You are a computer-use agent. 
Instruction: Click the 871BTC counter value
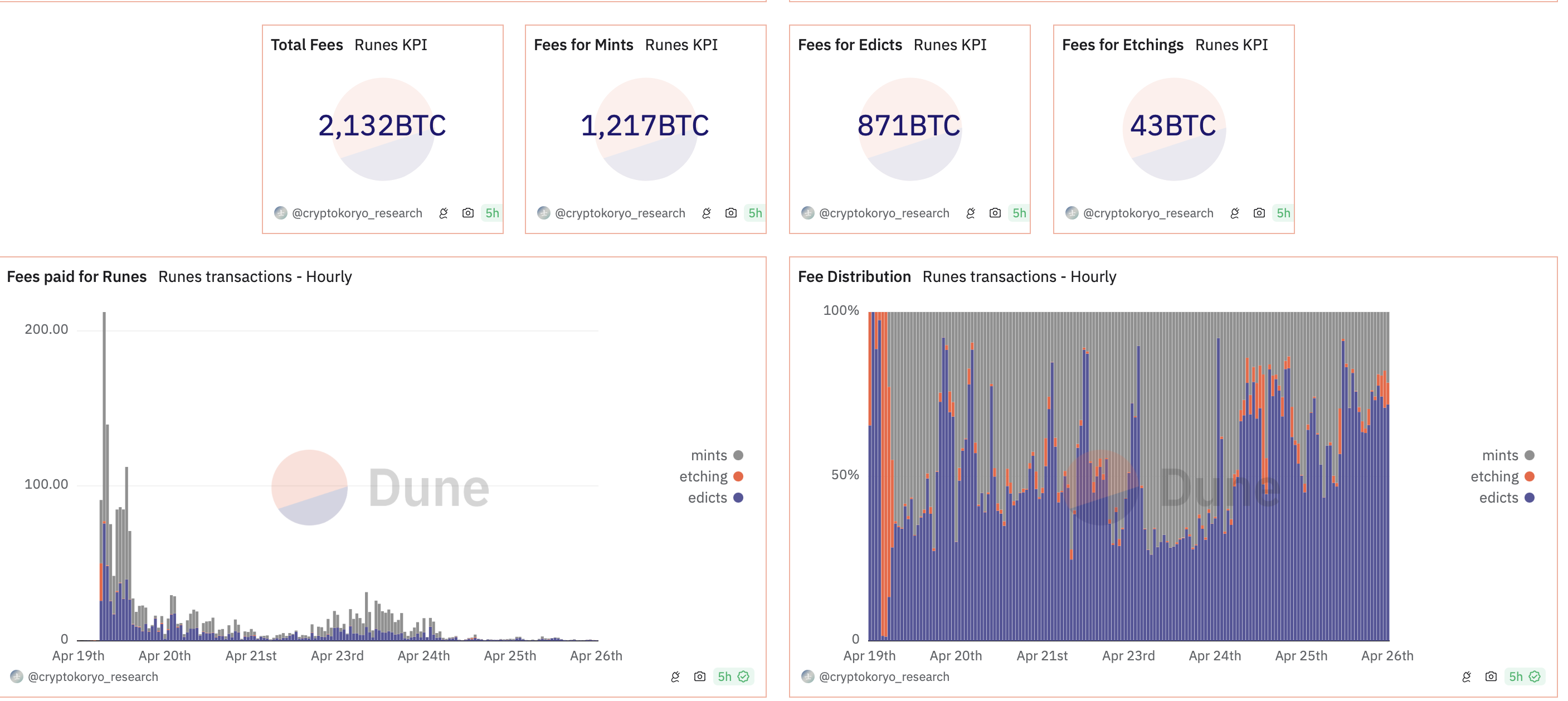pos(909,126)
